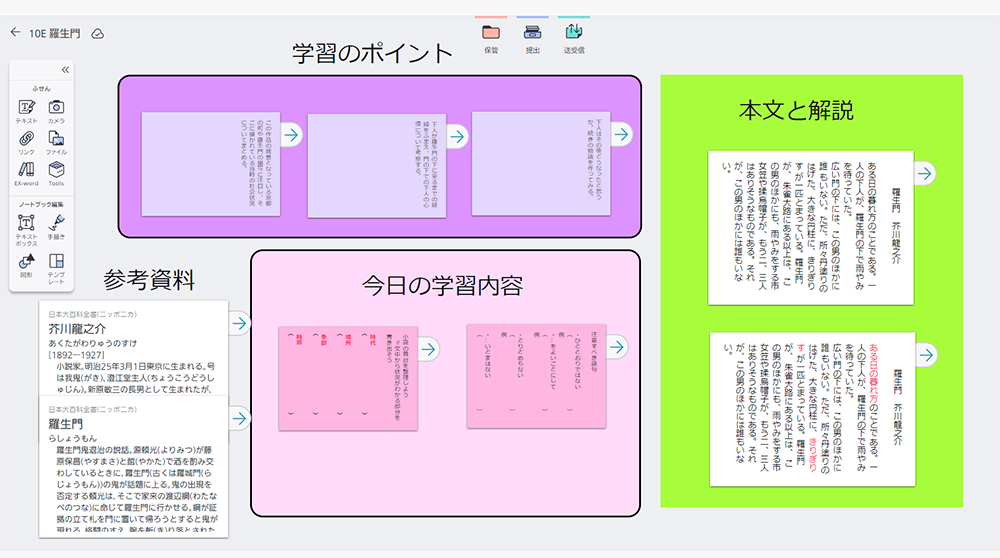1000x558 pixels.
Task: Open arrow on the 羅生門 reference card
Action: click(239, 419)
